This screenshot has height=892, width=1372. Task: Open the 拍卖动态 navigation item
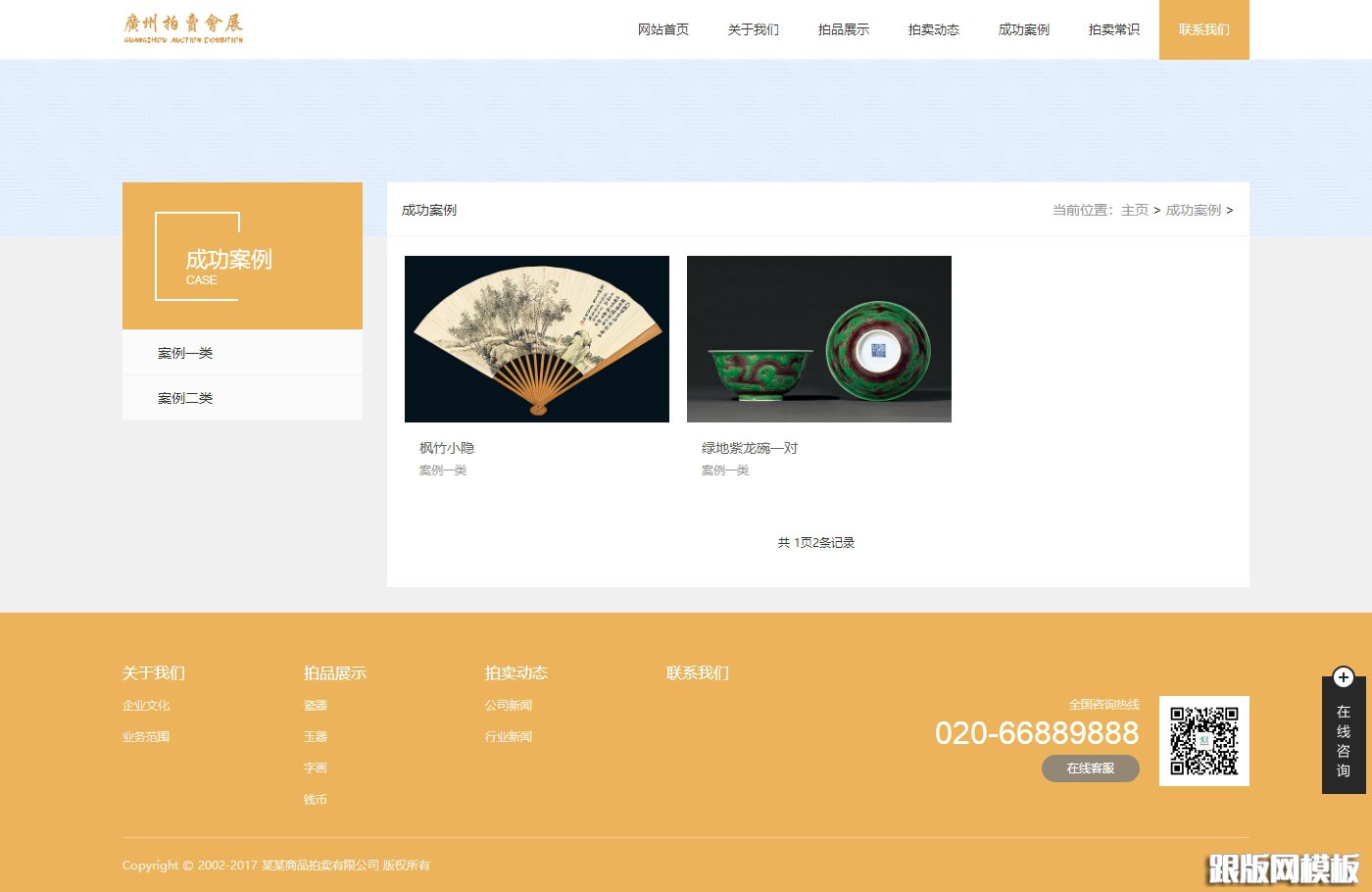934,29
